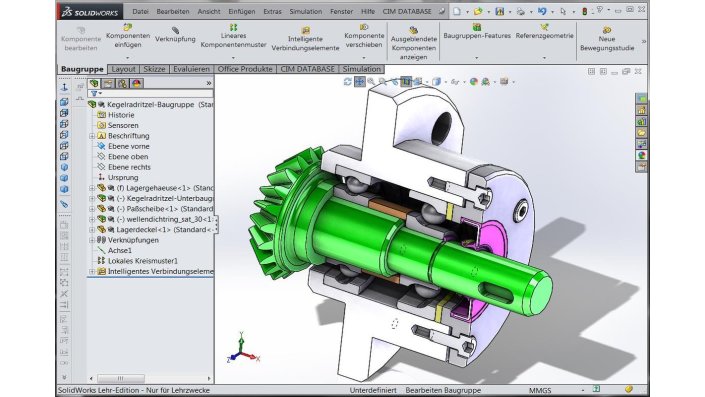The width and height of the screenshot is (705, 397).
Task: Toggle the highlighted pan view button
Action: (x=359, y=81)
